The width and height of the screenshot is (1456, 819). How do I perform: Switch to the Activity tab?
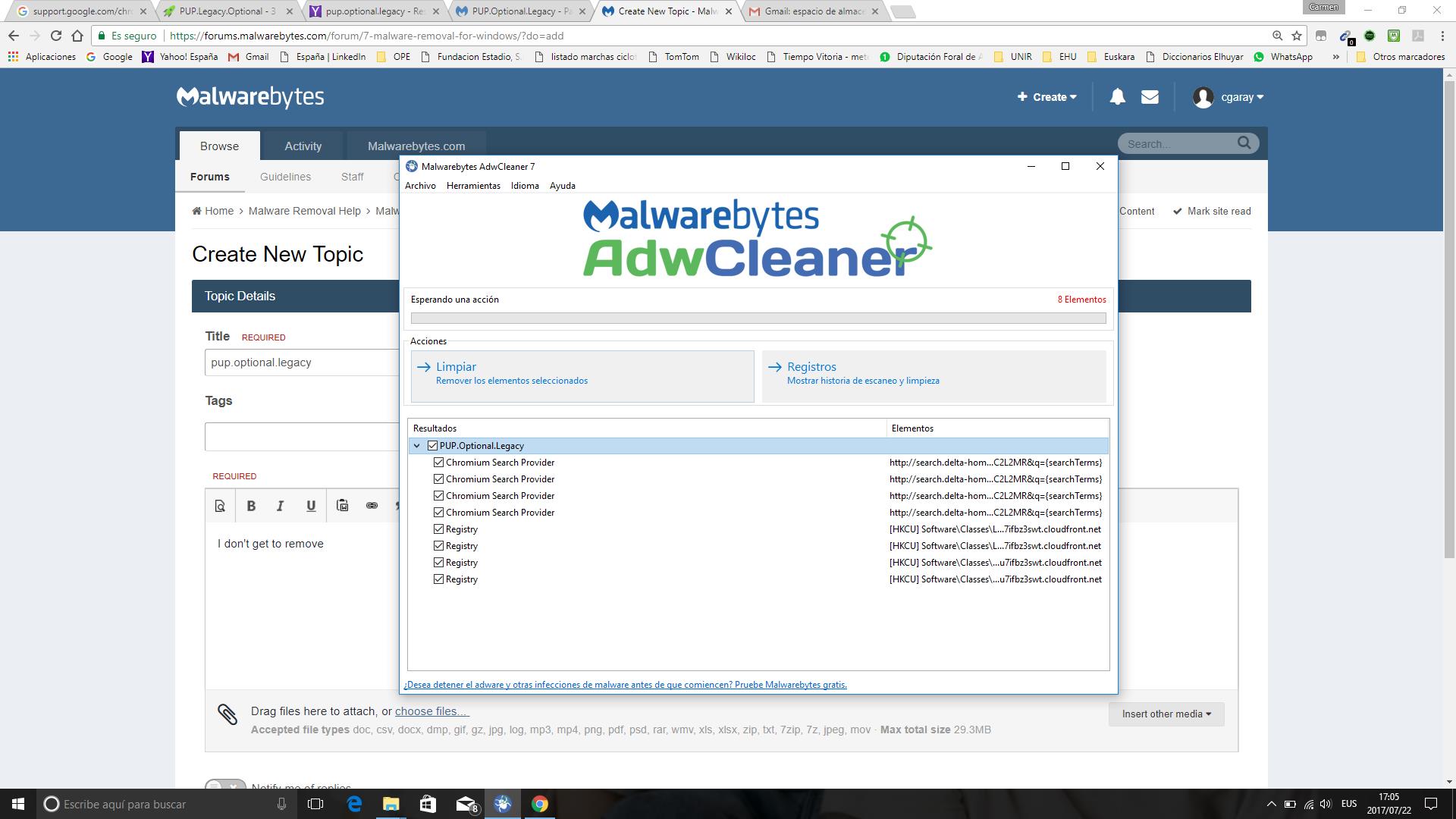pos(303,146)
